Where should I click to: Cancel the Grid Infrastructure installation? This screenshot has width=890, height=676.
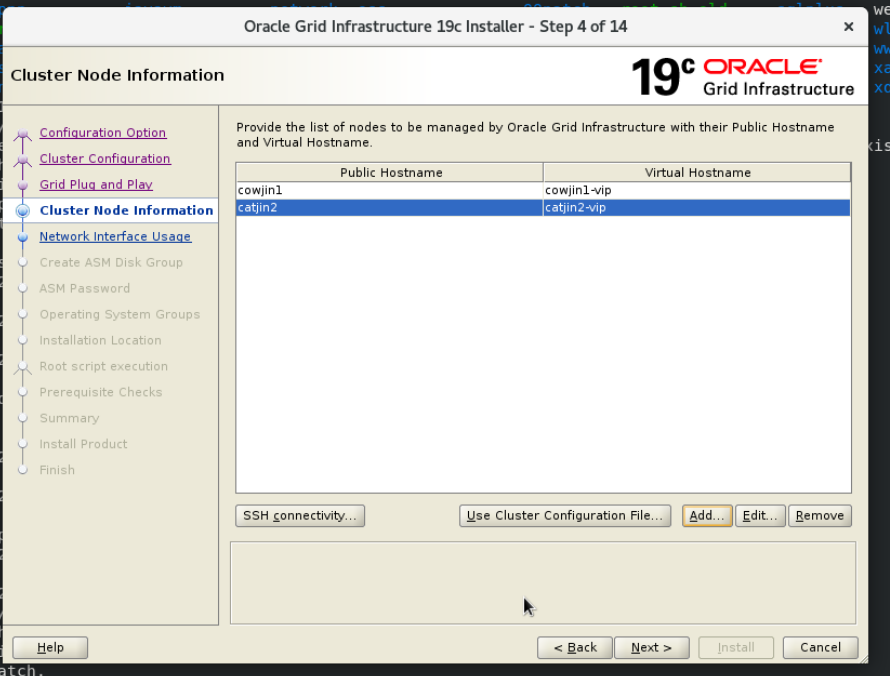click(x=820, y=648)
